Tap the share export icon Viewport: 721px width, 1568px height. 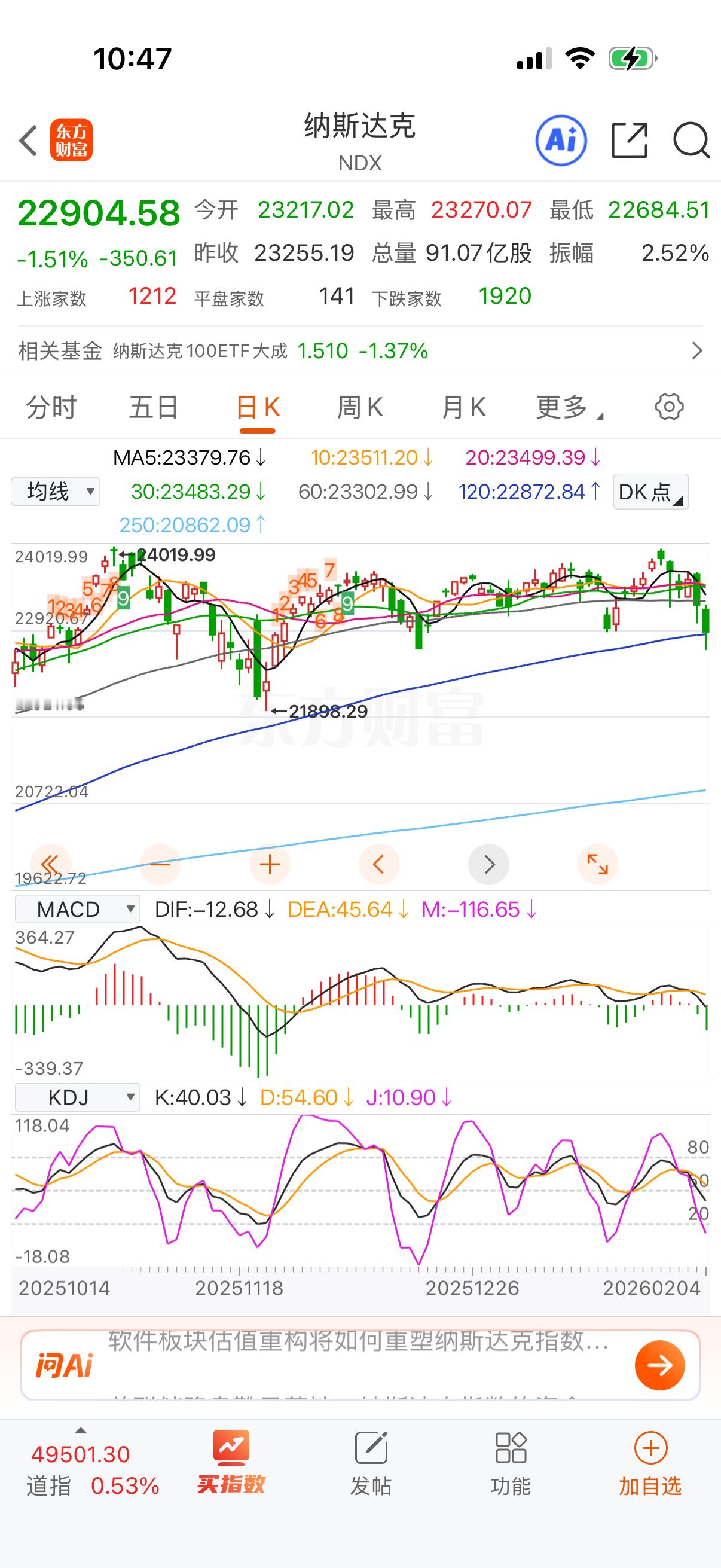(629, 141)
